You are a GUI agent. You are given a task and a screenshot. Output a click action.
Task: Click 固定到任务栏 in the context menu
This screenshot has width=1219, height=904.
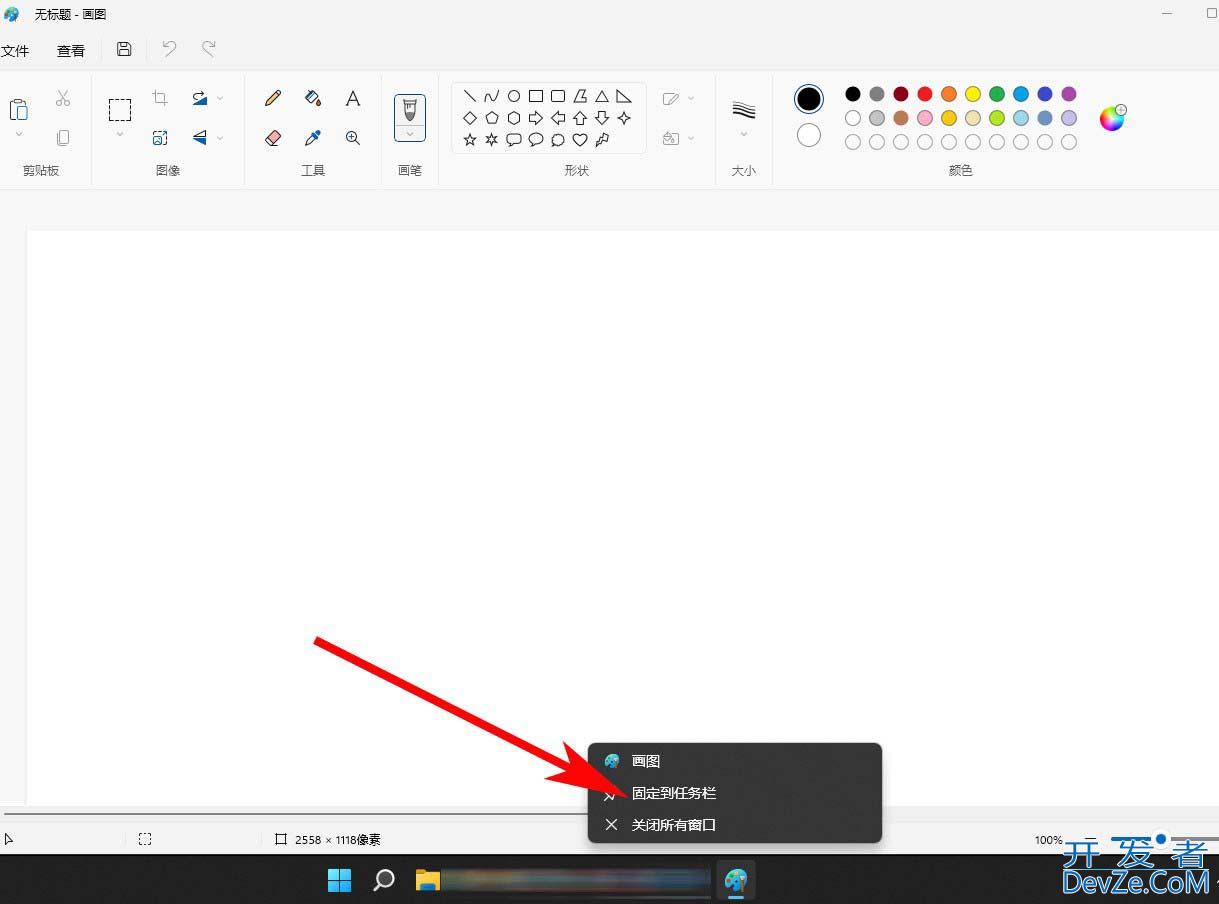[x=674, y=793]
